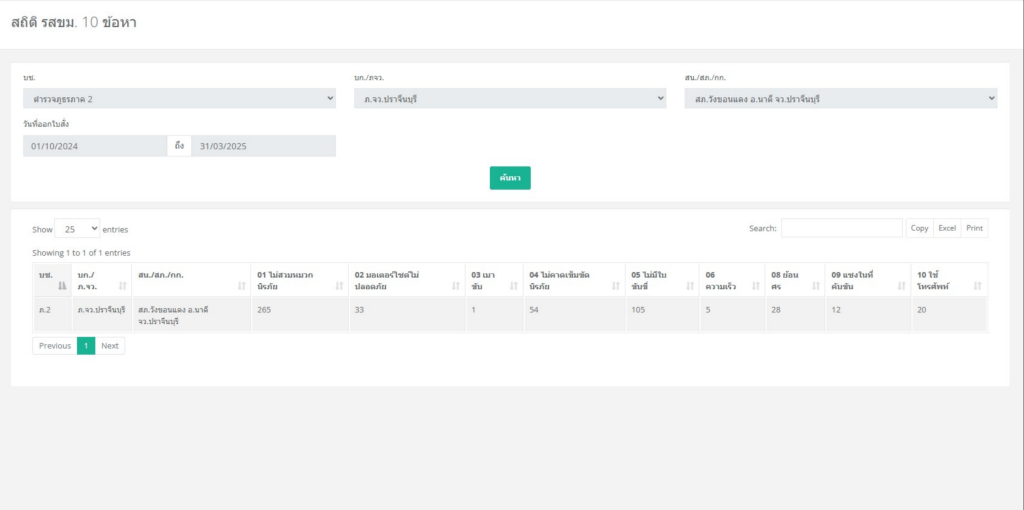Sort by 03 เมาขับ column arrows
Image resolution: width=1024 pixels, height=510 pixels.
coord(514,286)
